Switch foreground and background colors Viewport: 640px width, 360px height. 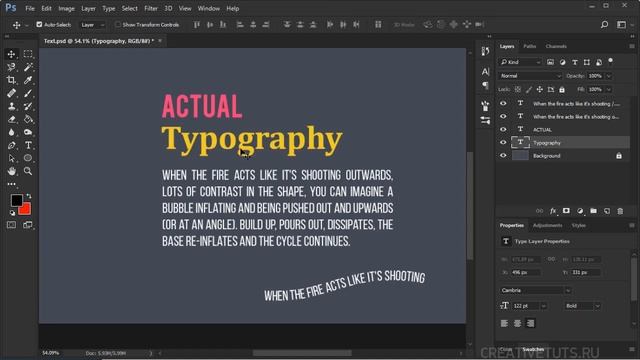click(28, 196)
